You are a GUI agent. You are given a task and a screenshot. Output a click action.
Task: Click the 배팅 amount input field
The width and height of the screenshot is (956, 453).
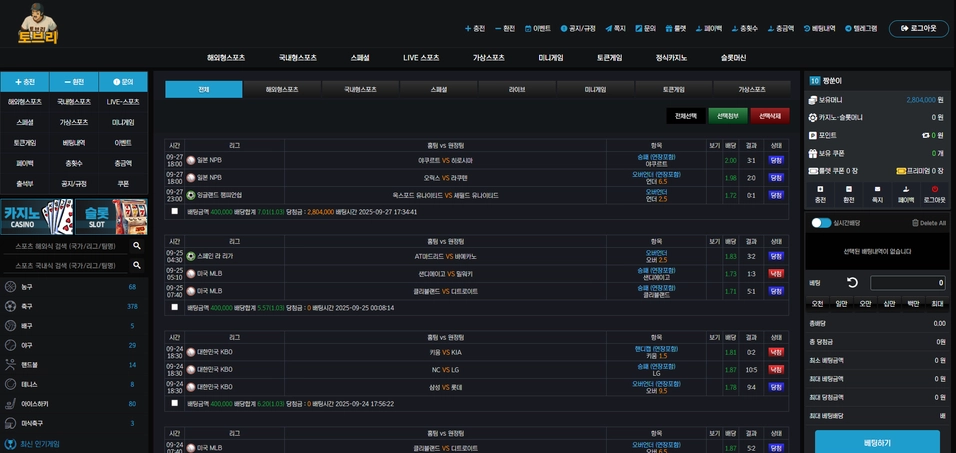click(907, 283)
